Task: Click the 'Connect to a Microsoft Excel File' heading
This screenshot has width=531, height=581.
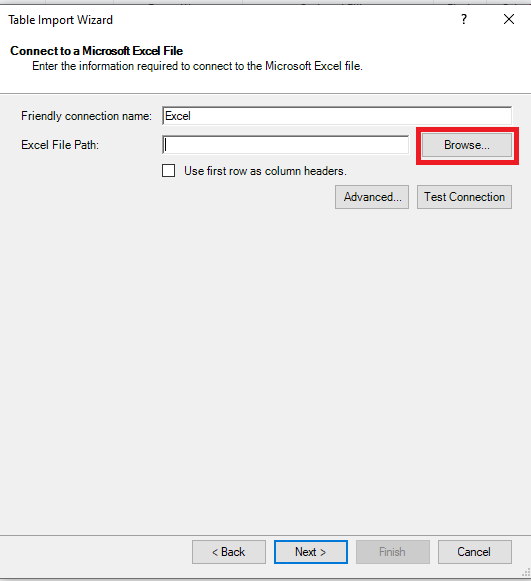Action: (97, 51)
